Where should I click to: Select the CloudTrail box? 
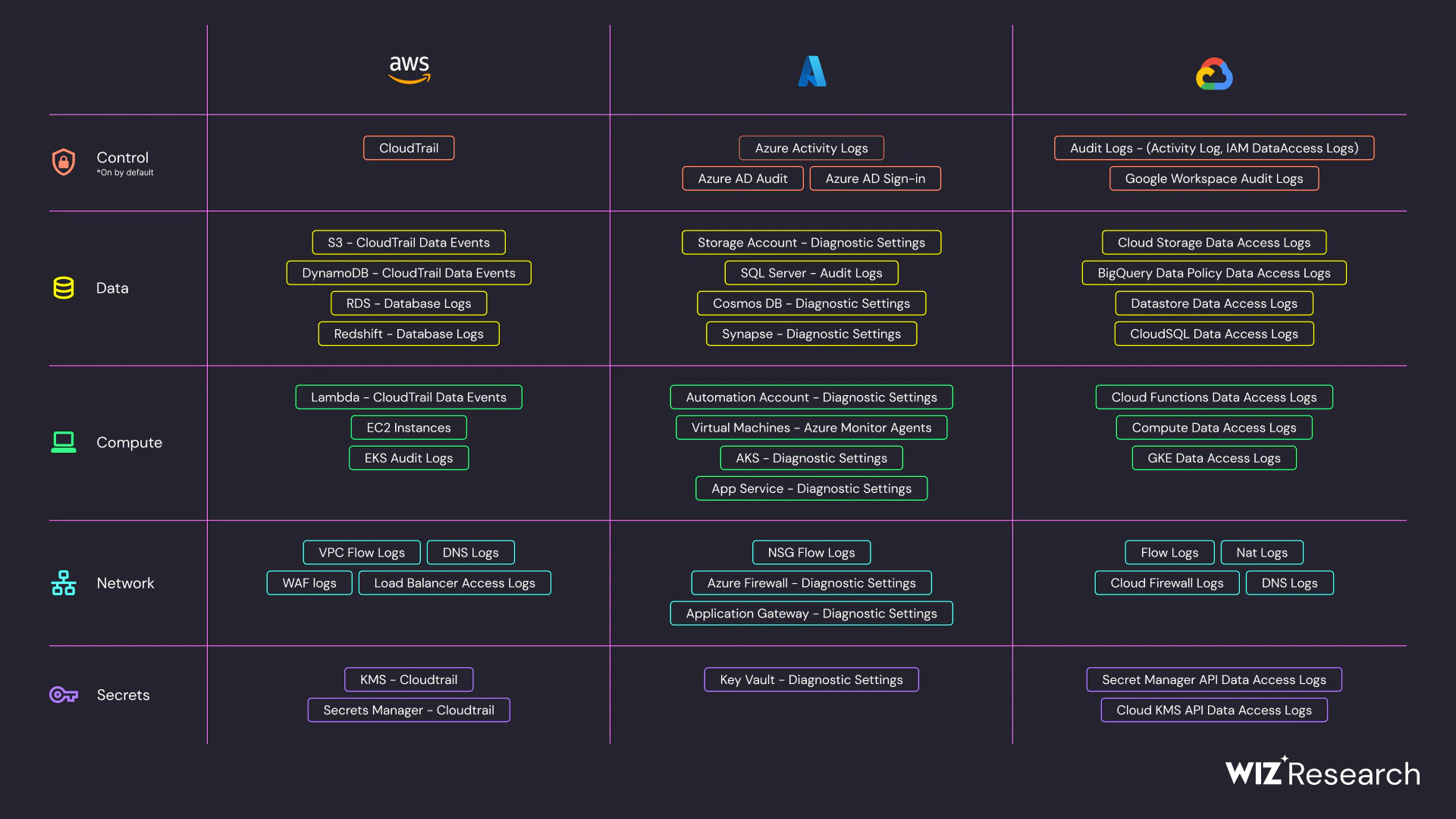[x=409, y=148]
